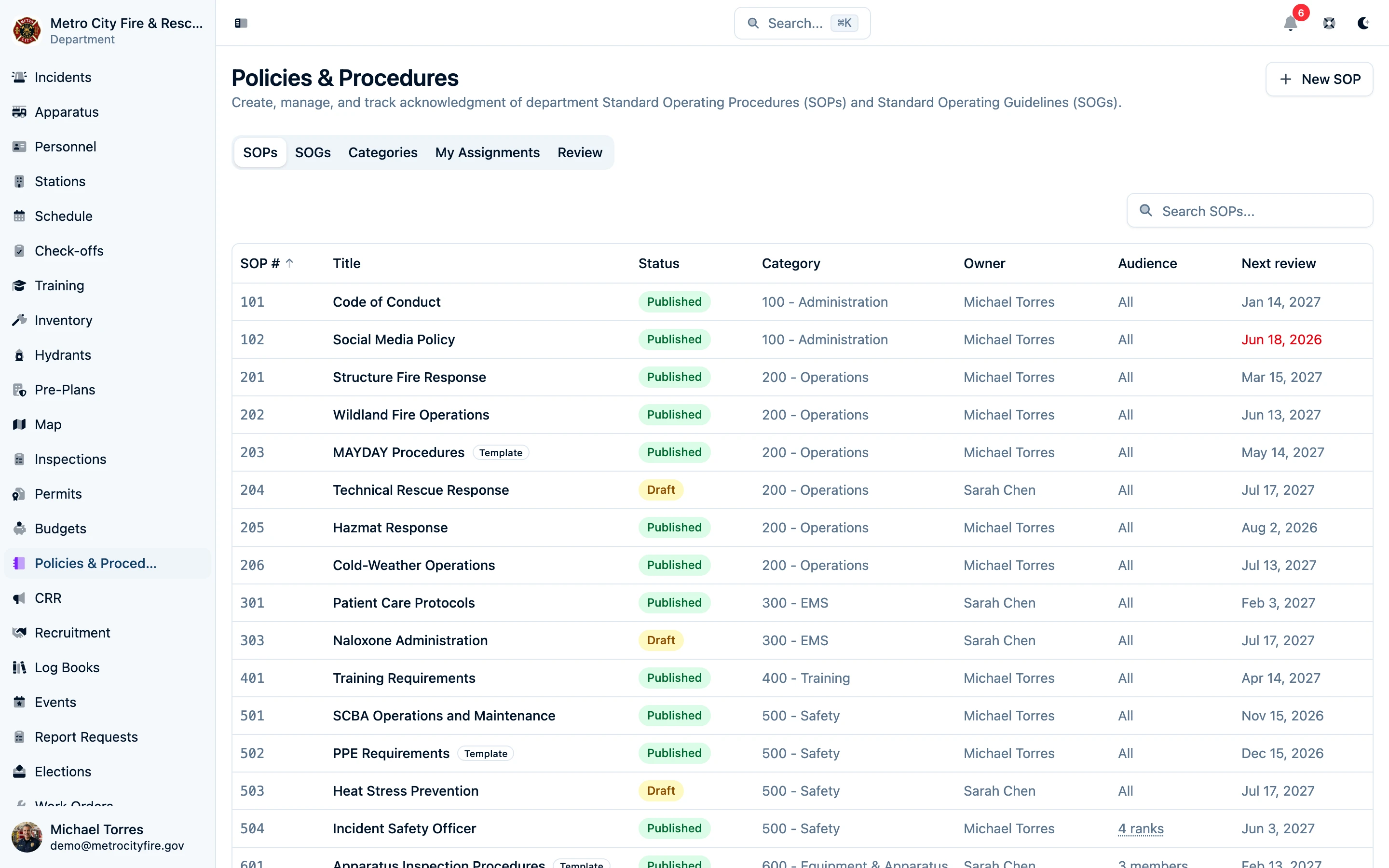Go to the Stations section
Viewport: 1389px width, 868px height.
[108, 181]
